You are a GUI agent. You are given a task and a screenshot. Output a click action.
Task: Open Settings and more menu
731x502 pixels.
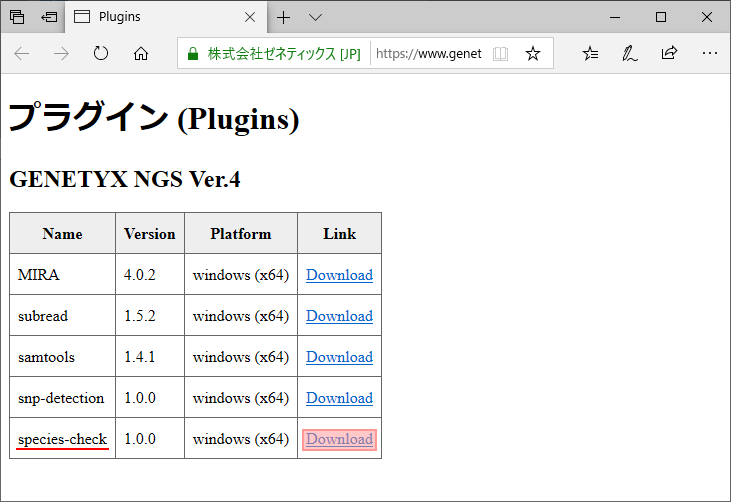click(710, 54)
